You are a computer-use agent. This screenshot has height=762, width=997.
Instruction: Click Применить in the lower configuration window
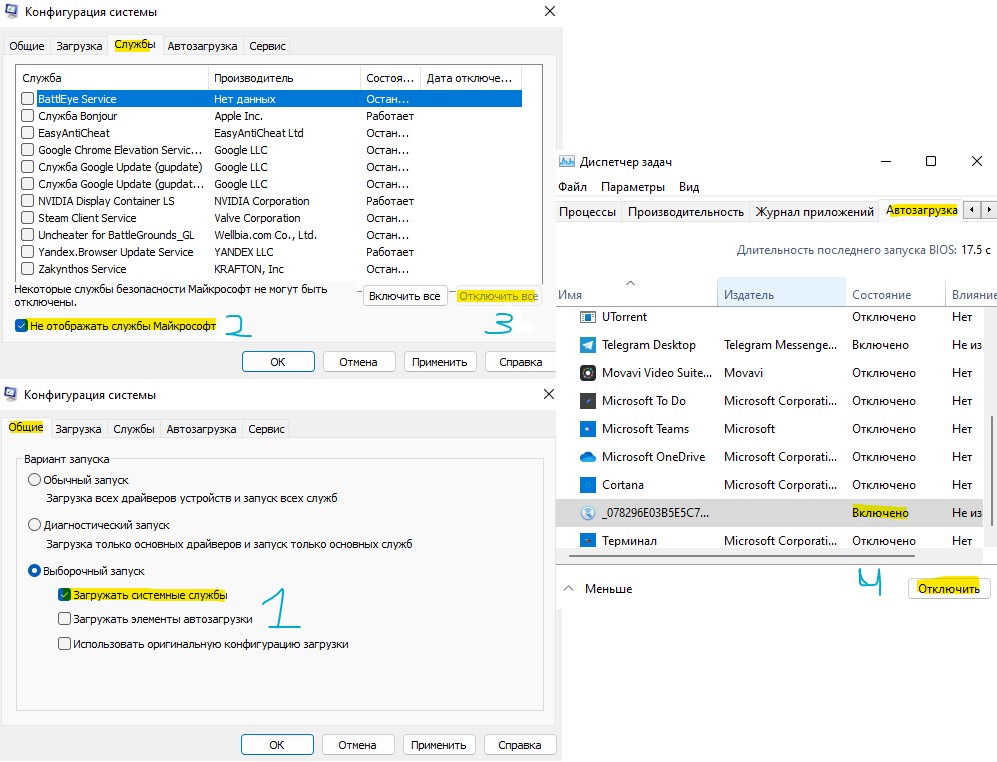pos(438,744)
